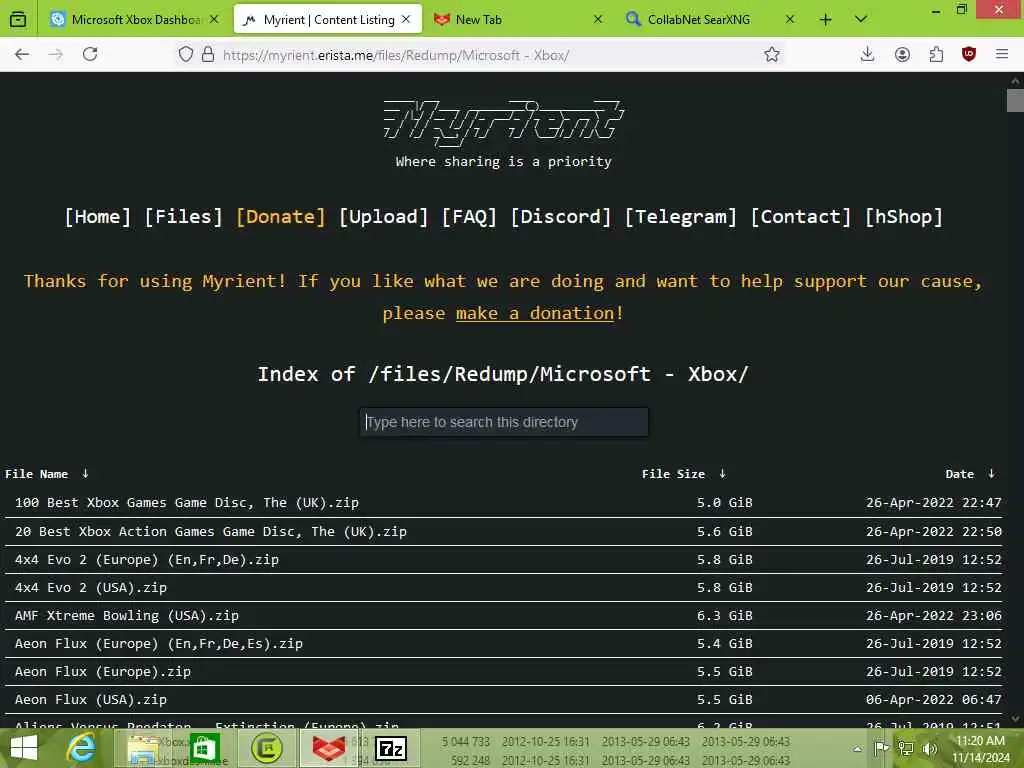Bookmark this page with the star icon
1024x768 pixels.
772,55
